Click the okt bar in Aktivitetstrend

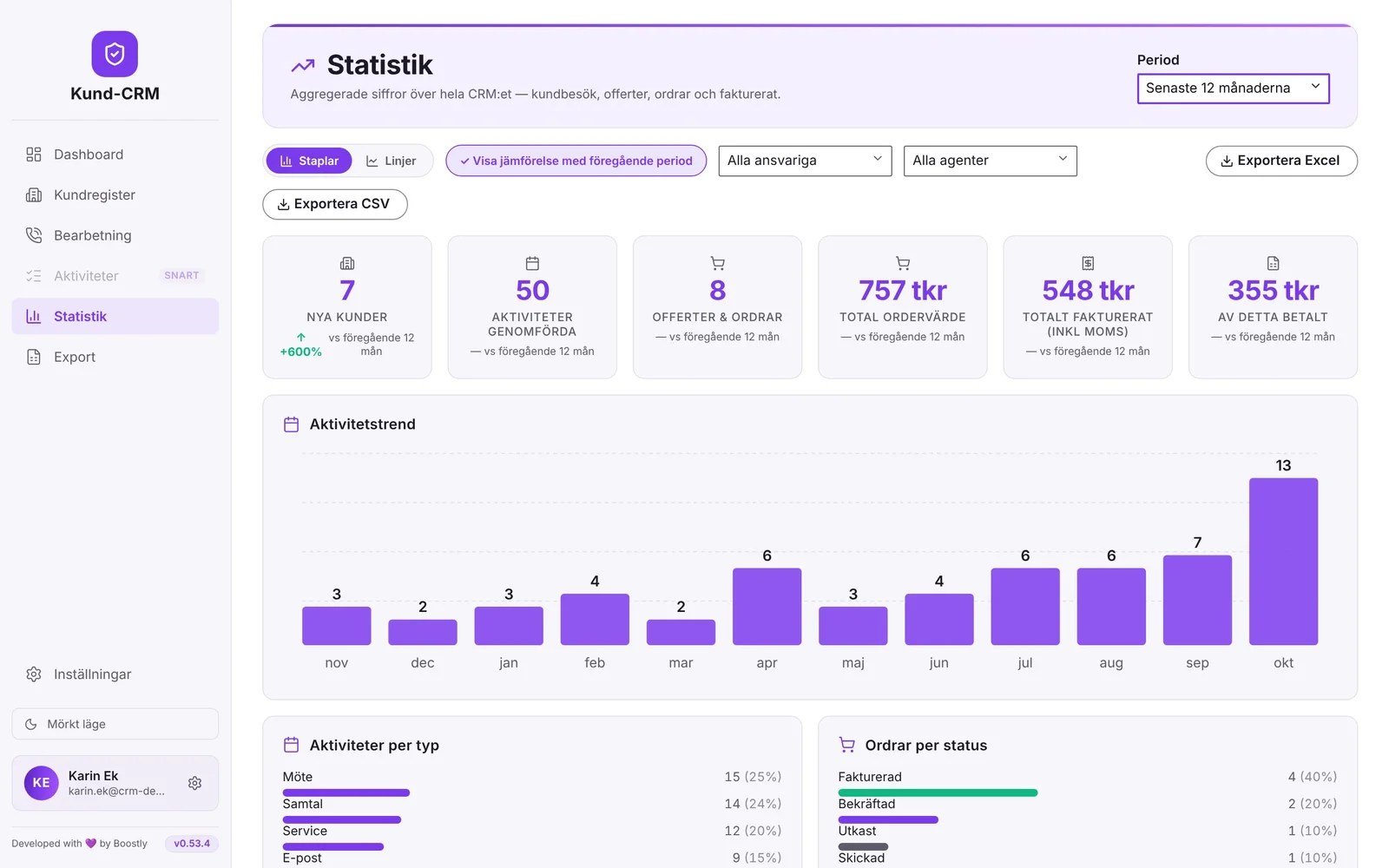pos(1283,562)
